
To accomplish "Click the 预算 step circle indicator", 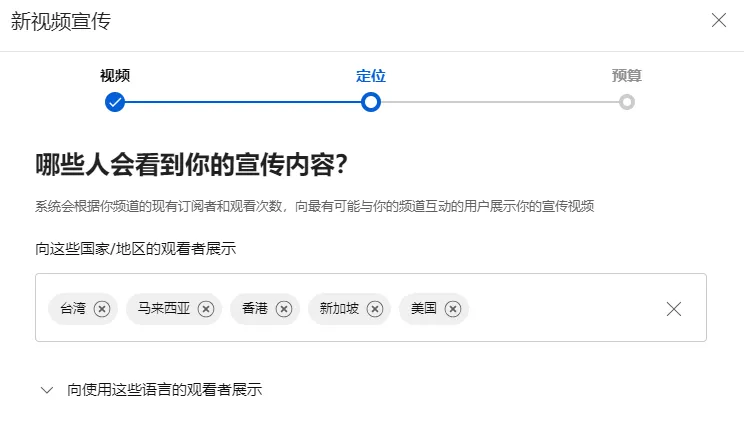I will [626, 102].
